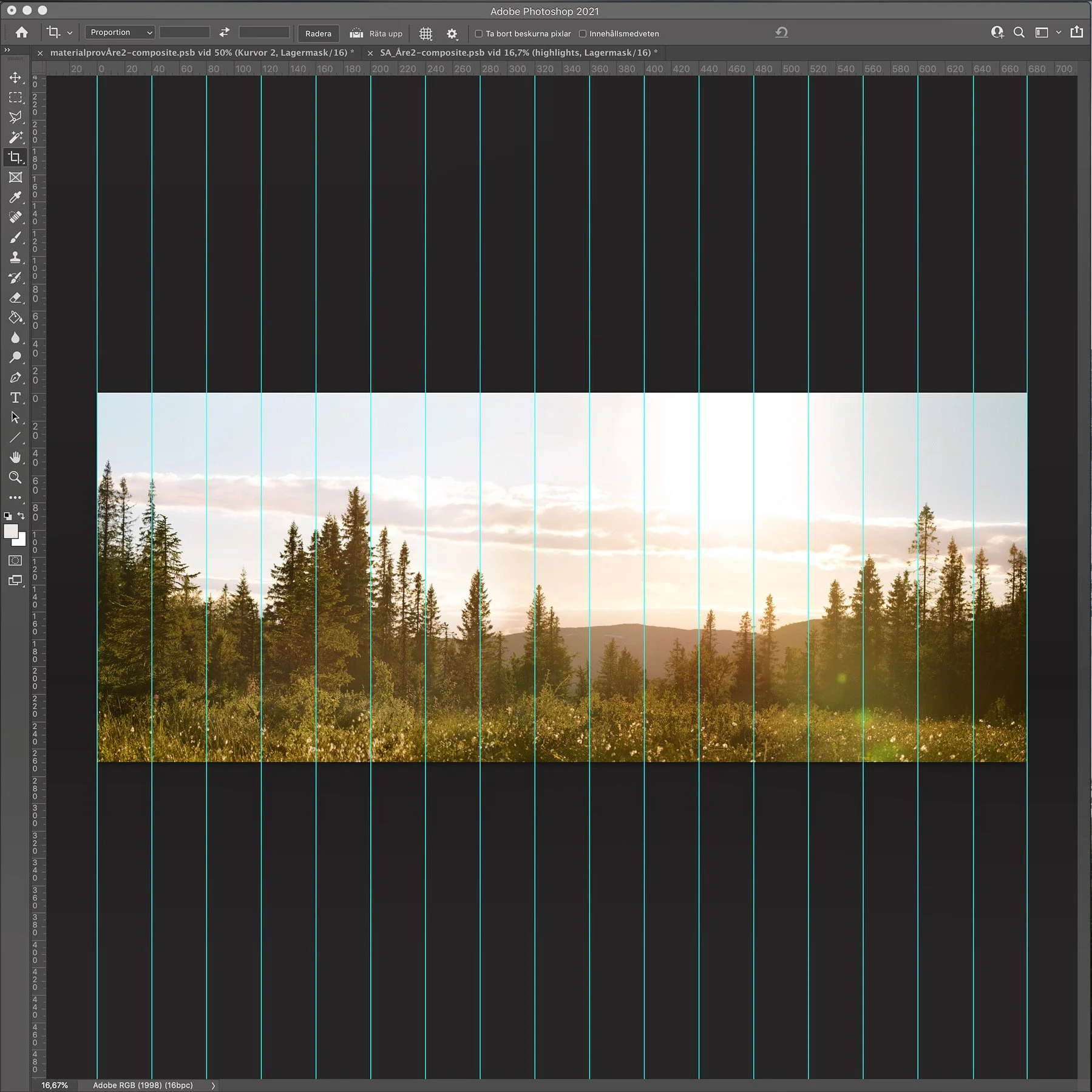Select the Type tool
Screen dimensions: 1092x1092
[15, 398]
